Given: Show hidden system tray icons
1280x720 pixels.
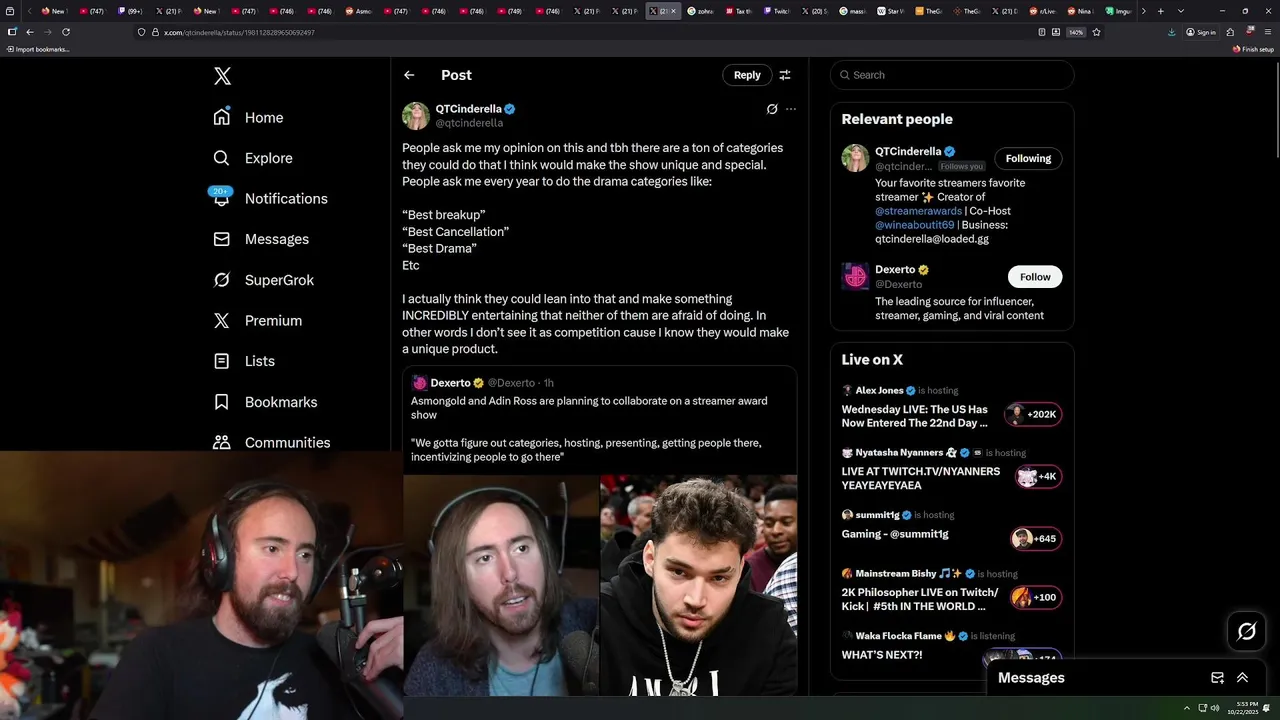Looking at the screenshot, I should click(1186, 708).
